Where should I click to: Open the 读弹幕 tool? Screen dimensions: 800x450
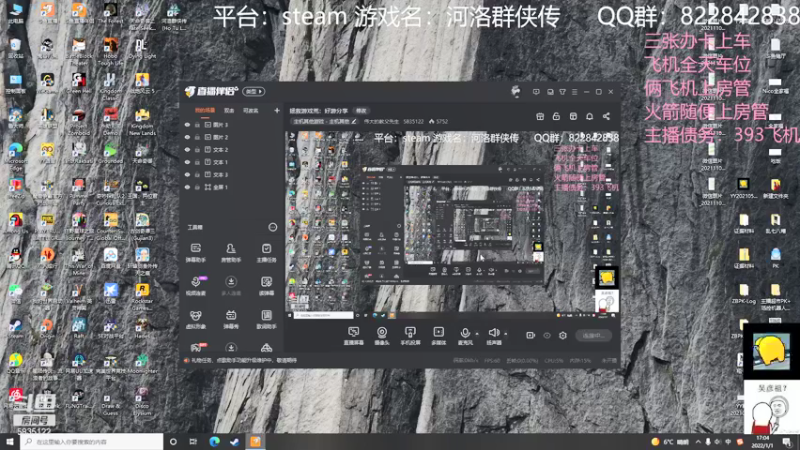(266, 286)
